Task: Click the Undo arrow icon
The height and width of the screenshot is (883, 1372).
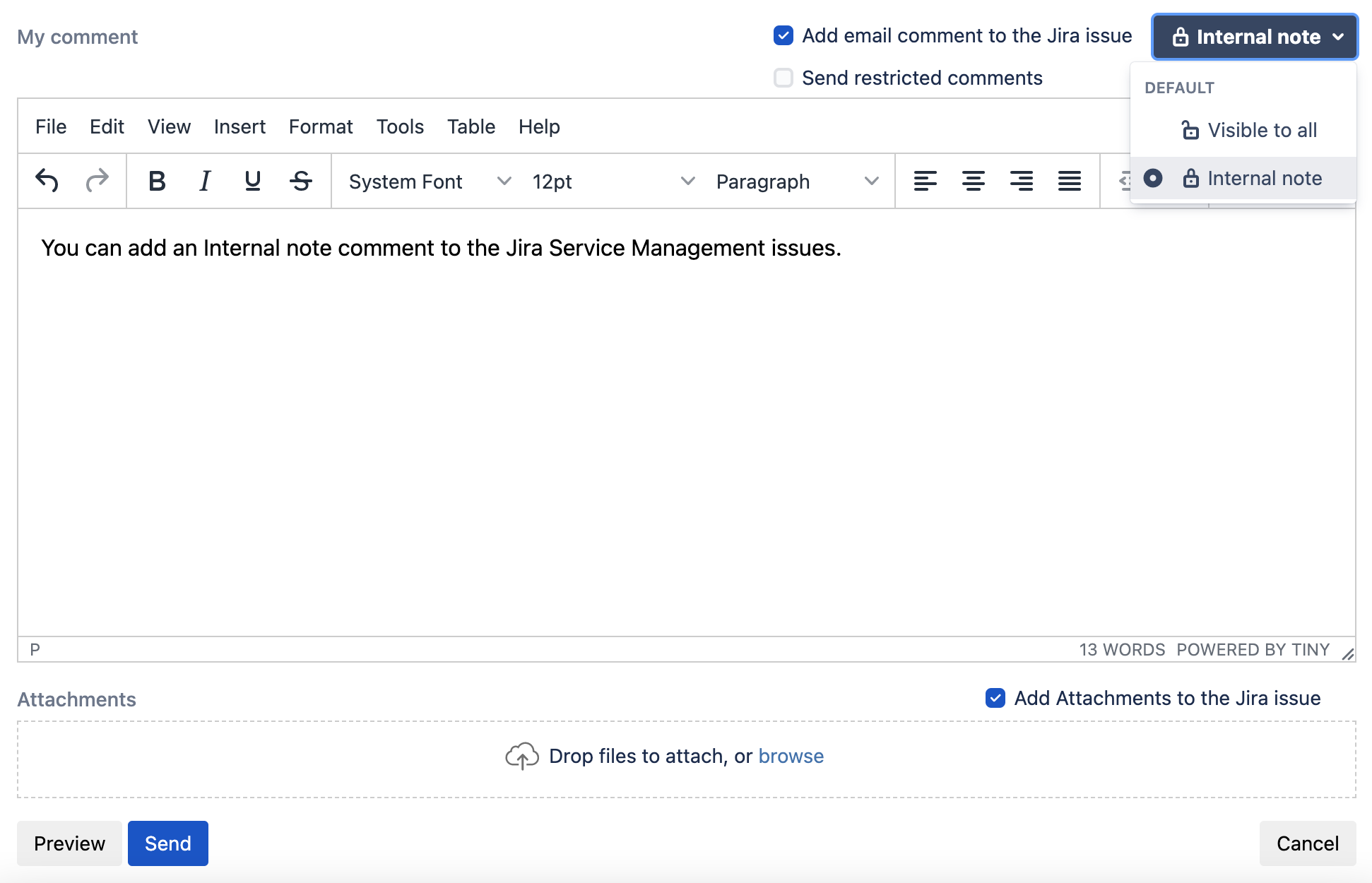Action: [x=47, y=181]
